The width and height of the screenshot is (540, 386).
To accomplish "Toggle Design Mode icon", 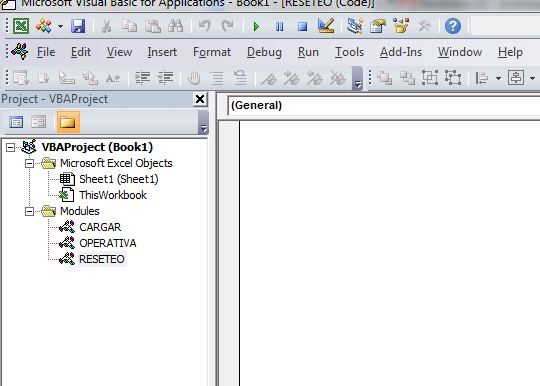I will [x=326, y=26].
